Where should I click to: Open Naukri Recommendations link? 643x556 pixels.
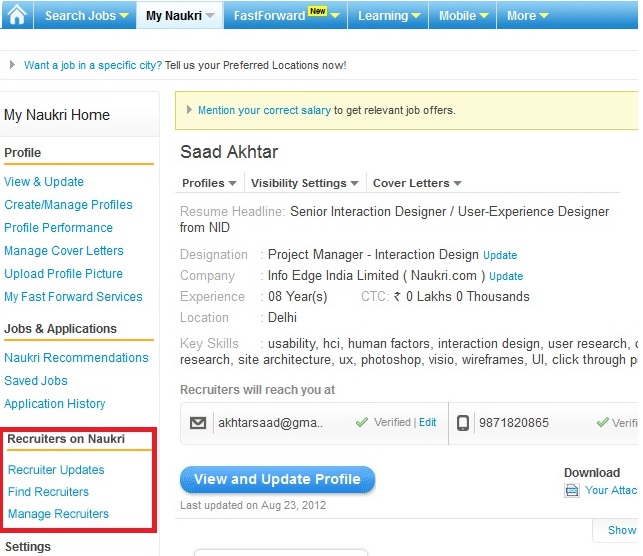tap(76, 358)
